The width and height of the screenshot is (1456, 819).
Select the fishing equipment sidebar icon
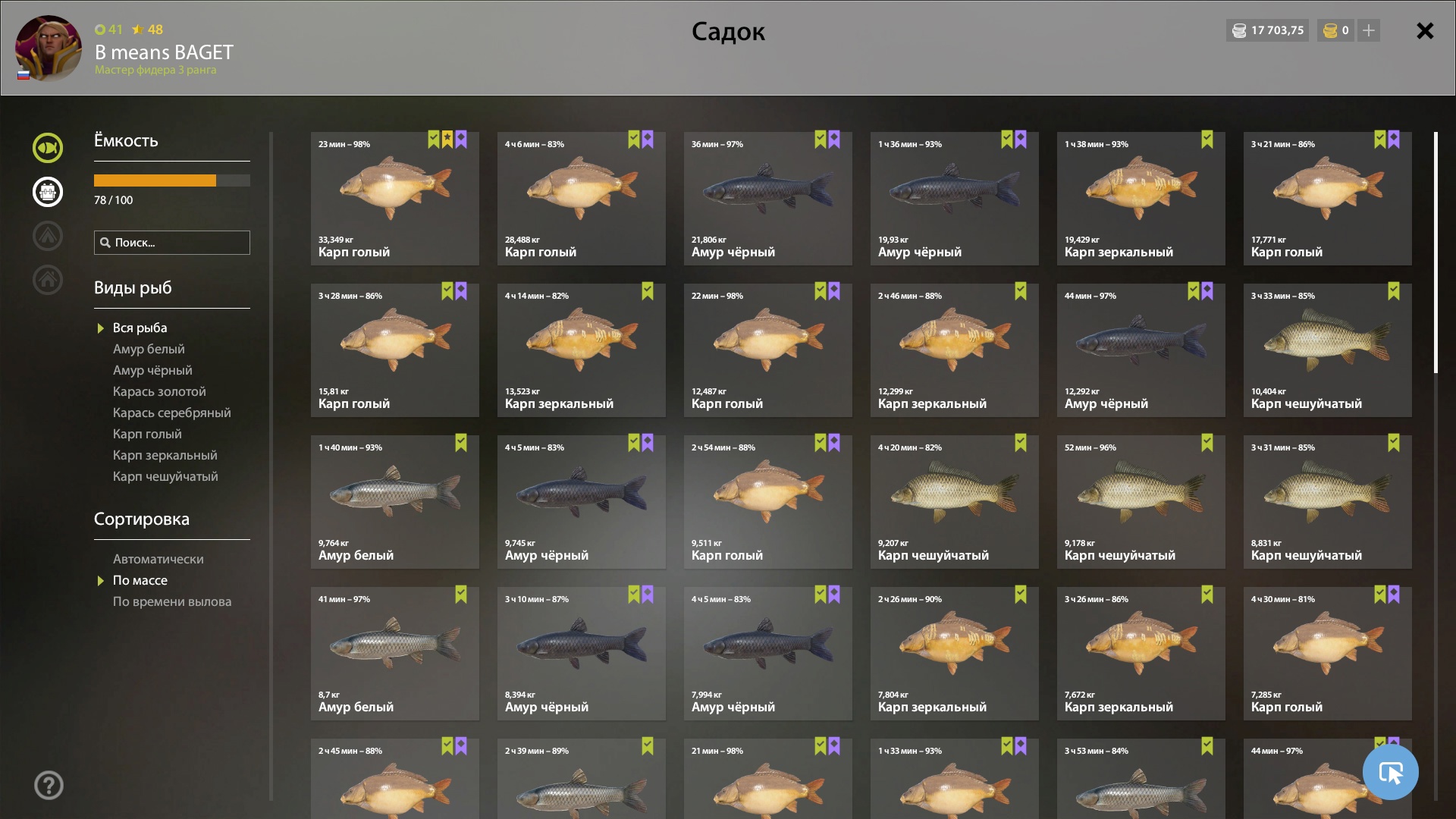point(47,192)
